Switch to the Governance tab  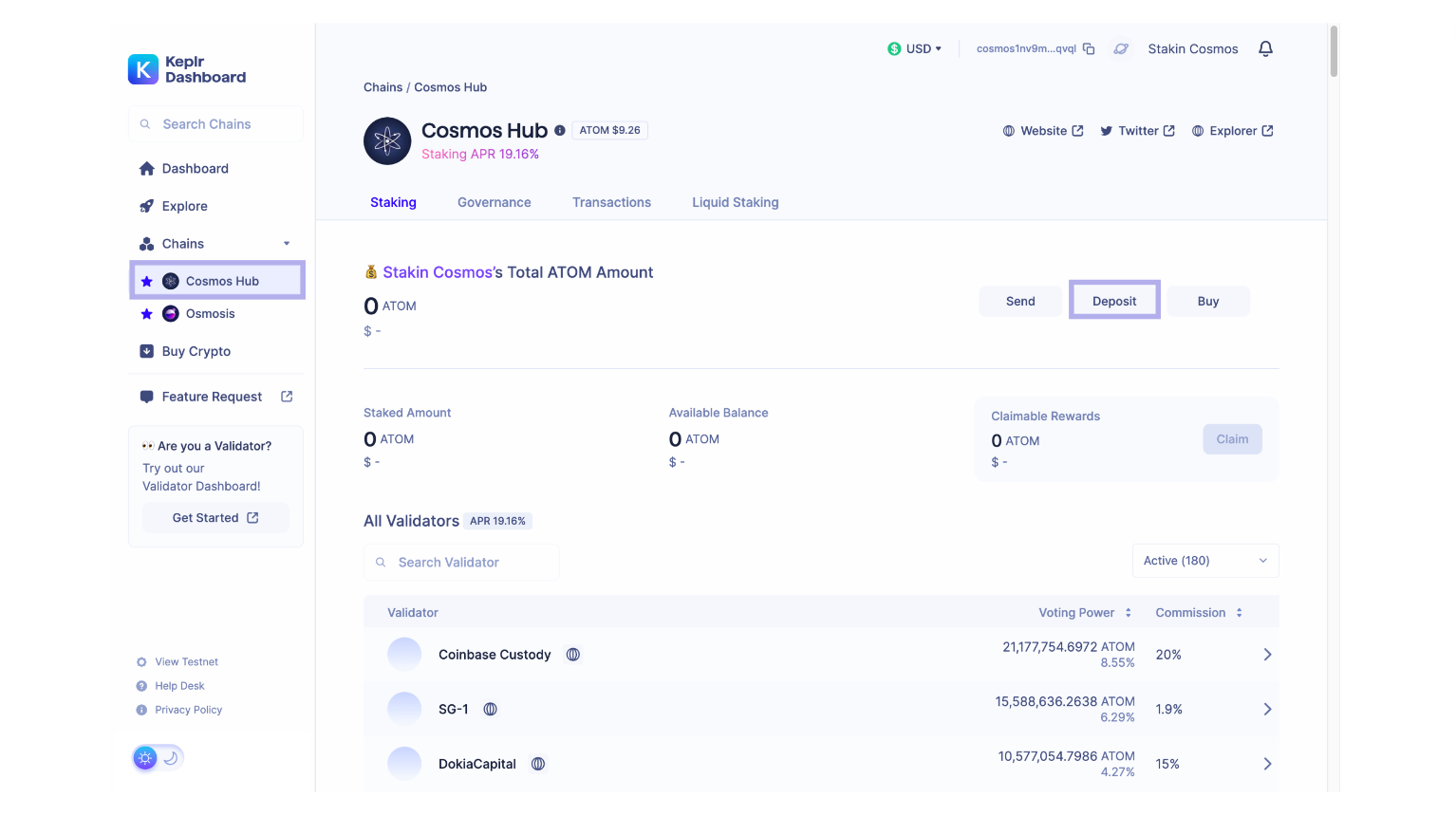click(495, 202)
